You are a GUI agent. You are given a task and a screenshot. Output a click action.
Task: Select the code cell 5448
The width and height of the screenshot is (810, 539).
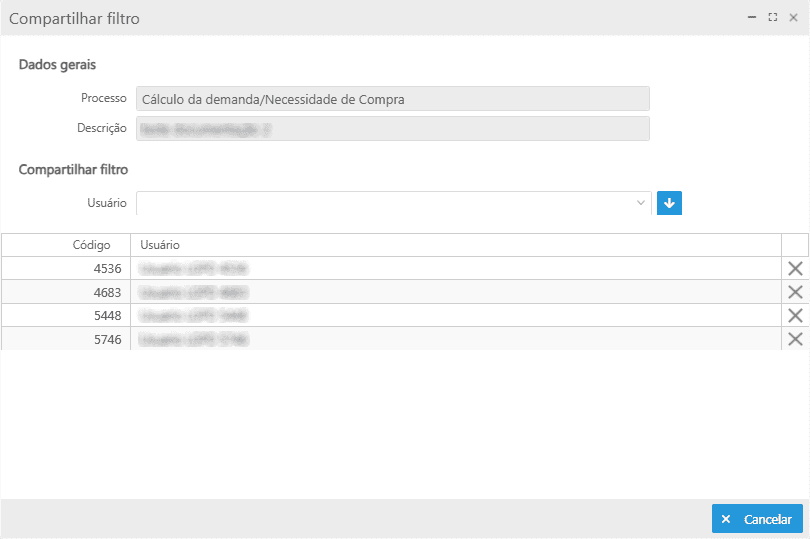[66, 316]
